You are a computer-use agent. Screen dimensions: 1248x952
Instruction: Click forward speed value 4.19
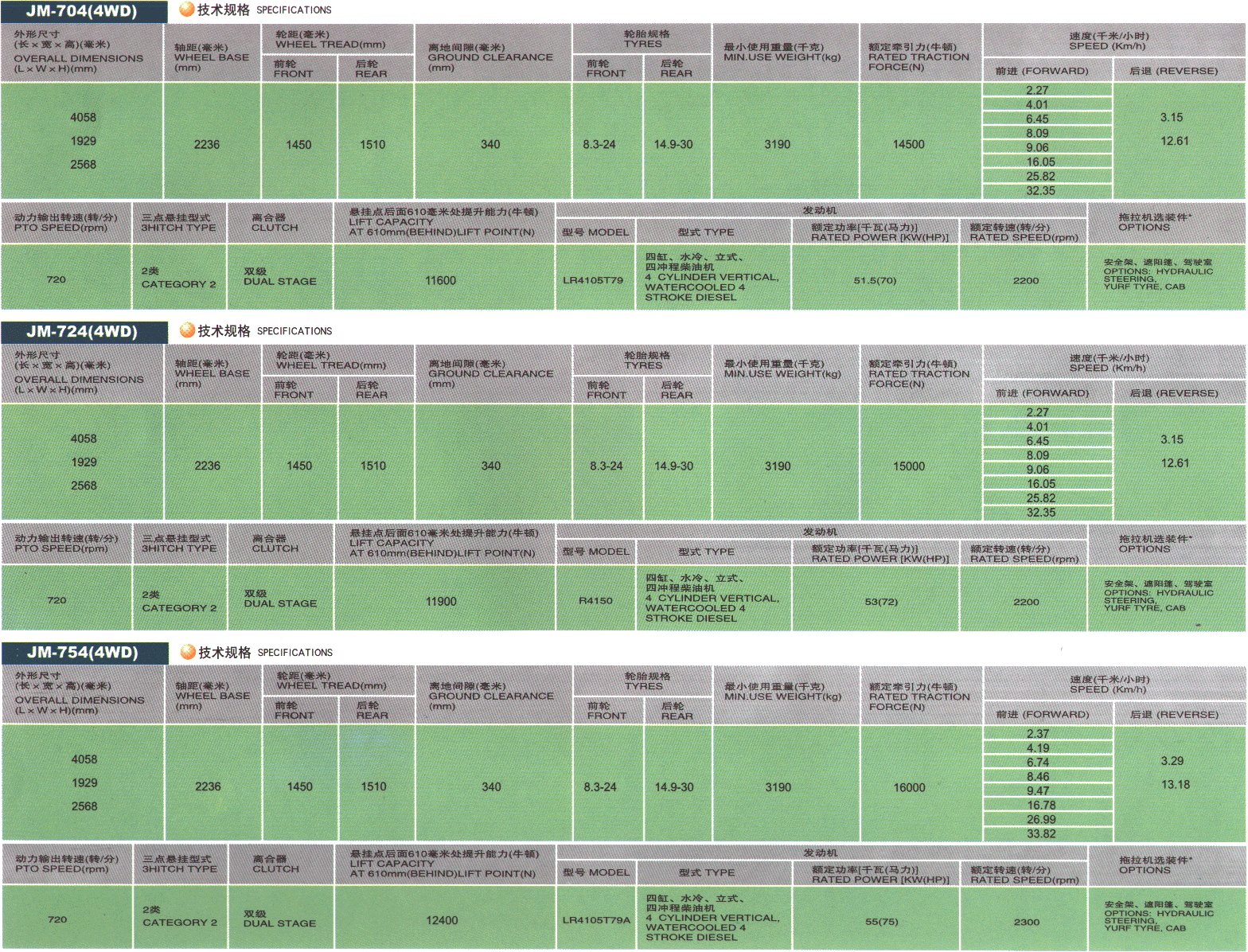pyautogui.click(x=1038, y=748)
